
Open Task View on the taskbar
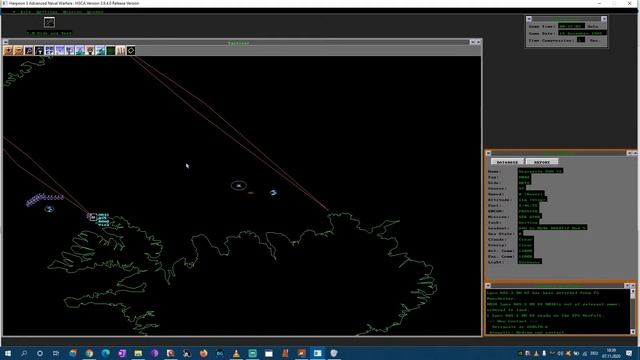coord(56,353)
